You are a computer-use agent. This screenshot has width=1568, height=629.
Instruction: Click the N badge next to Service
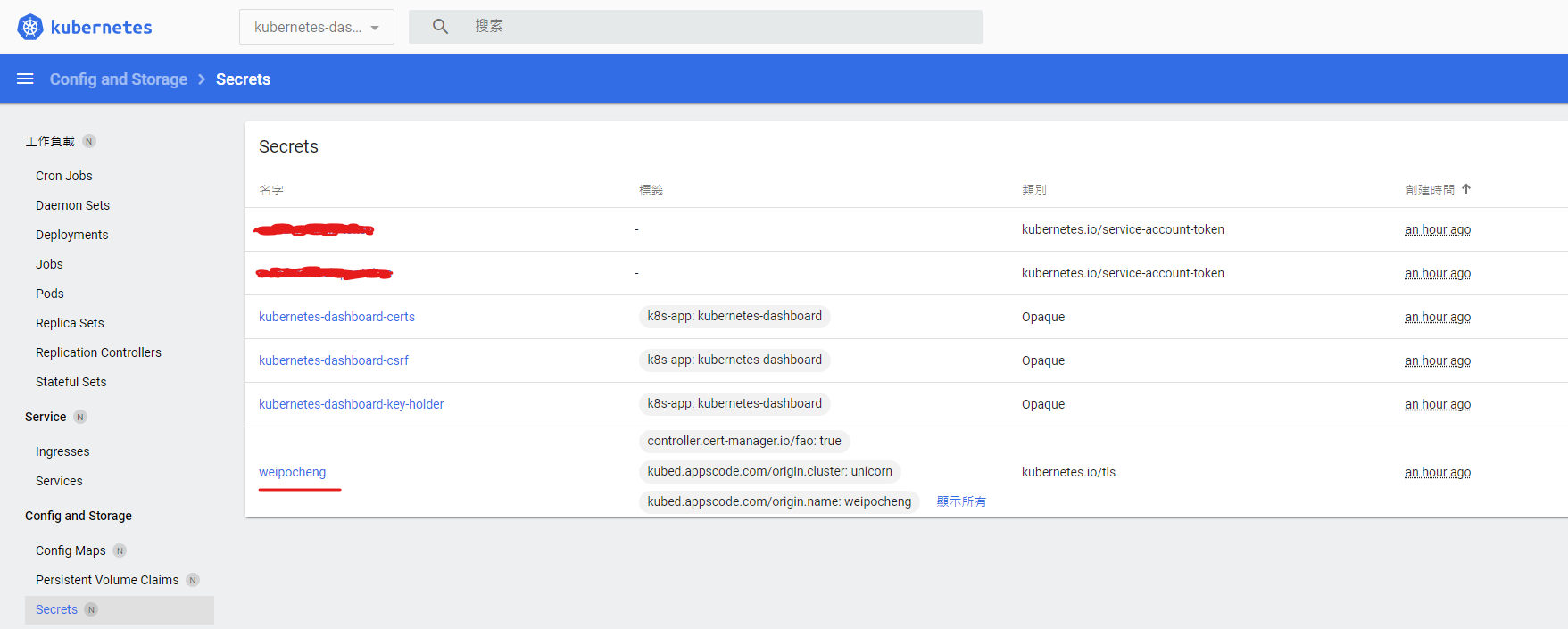tap(80, 417)
